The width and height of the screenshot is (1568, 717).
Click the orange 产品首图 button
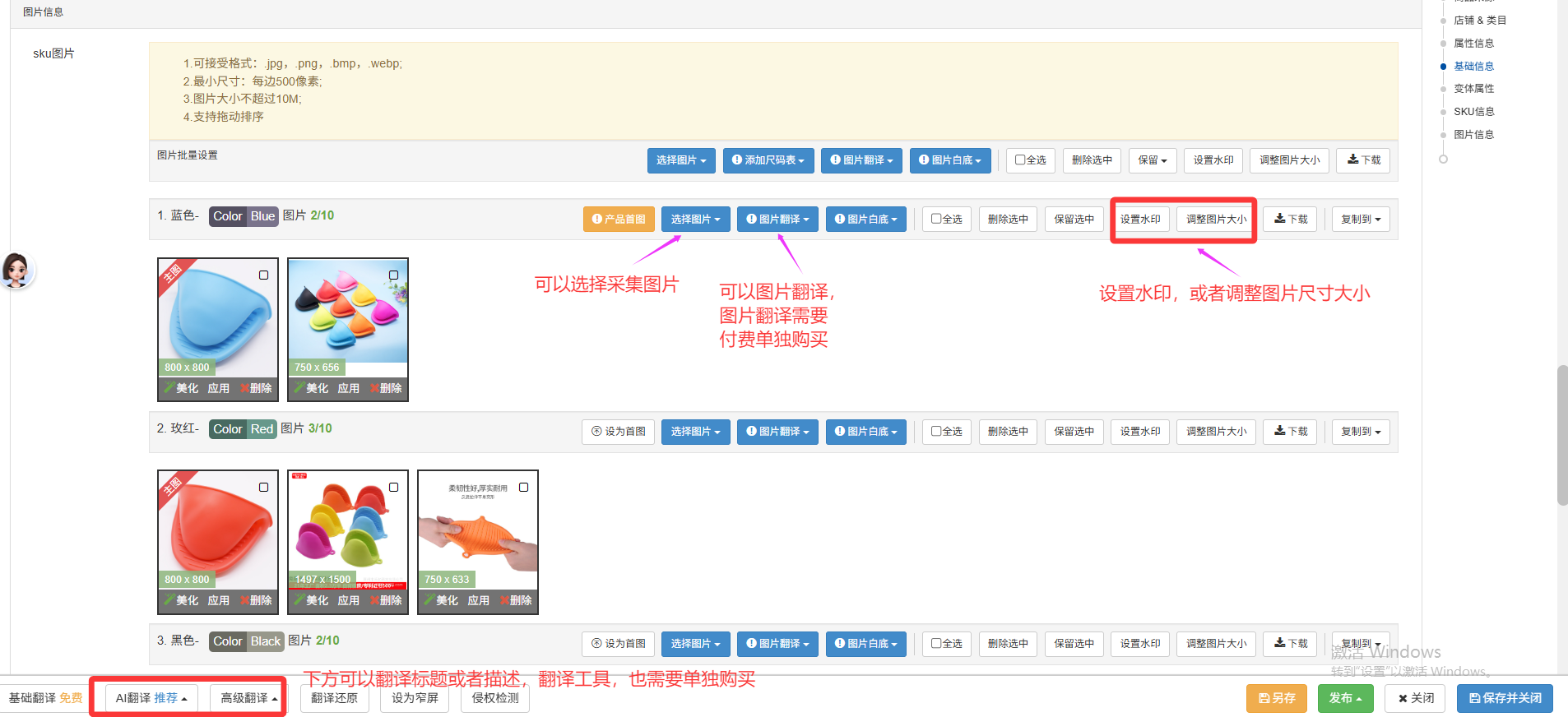tap(619, 220)
